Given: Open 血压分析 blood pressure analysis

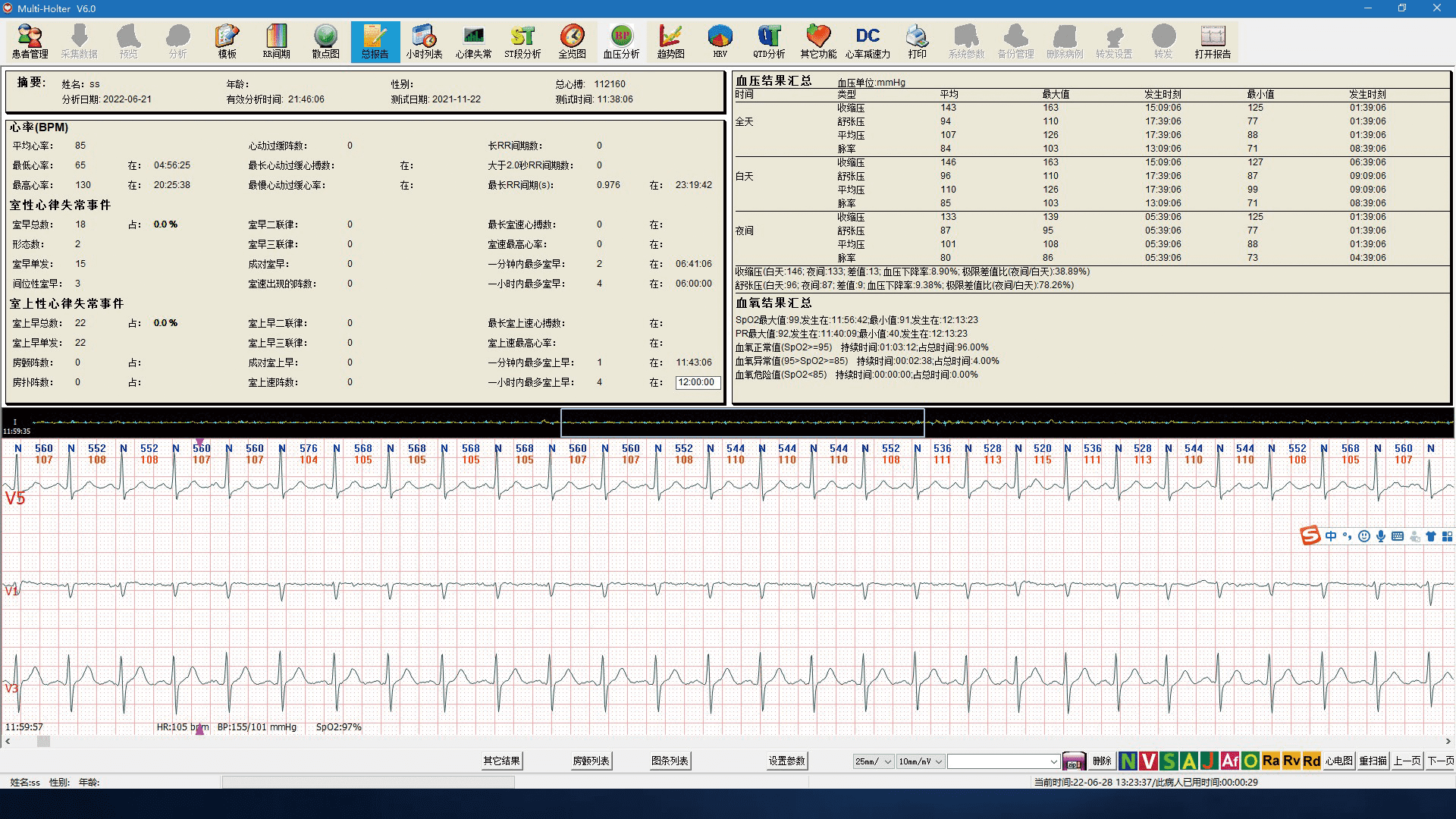Looking at the screenshot, I should (621, 42).
